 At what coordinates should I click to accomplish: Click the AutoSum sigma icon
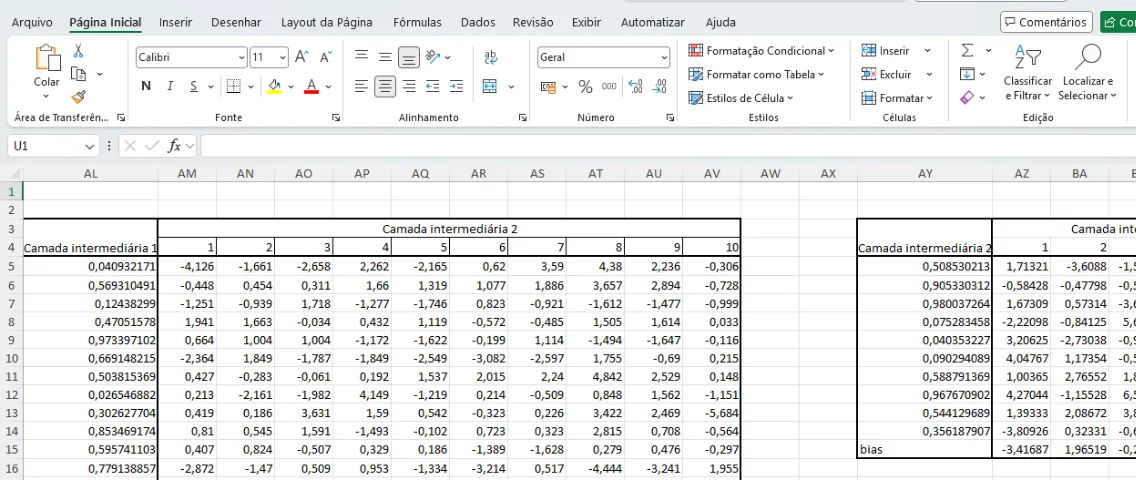(967, 50)
